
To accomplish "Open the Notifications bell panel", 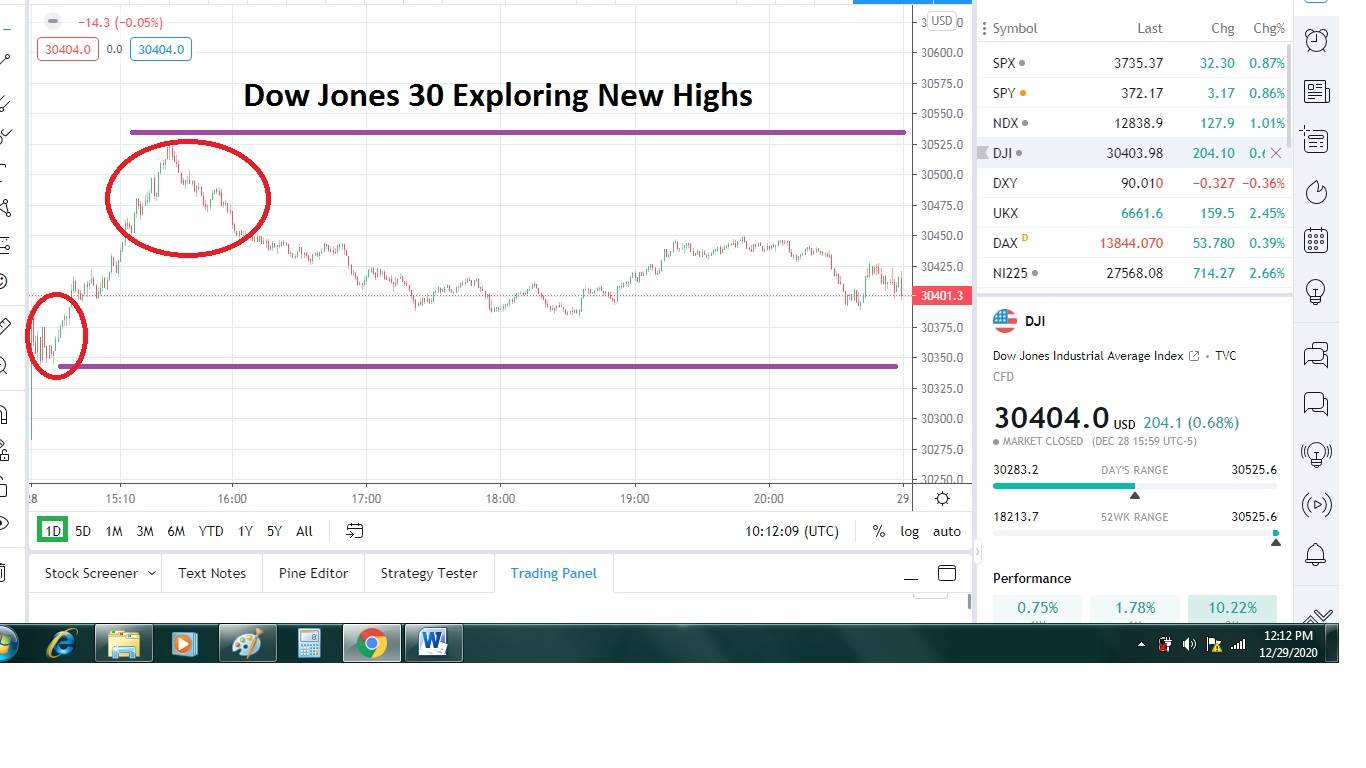I will 1317,554.
